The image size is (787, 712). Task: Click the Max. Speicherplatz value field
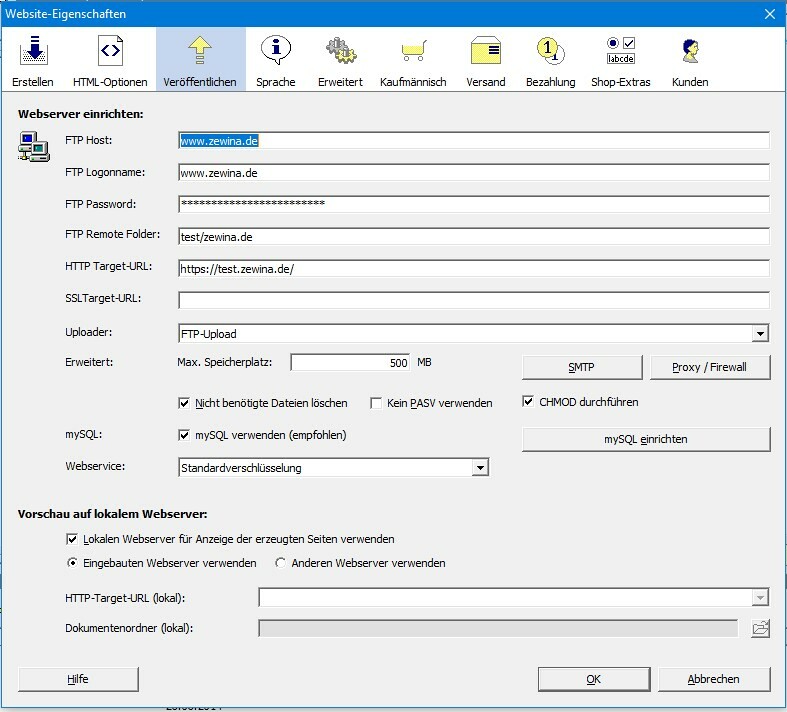(x=350, y=362)
